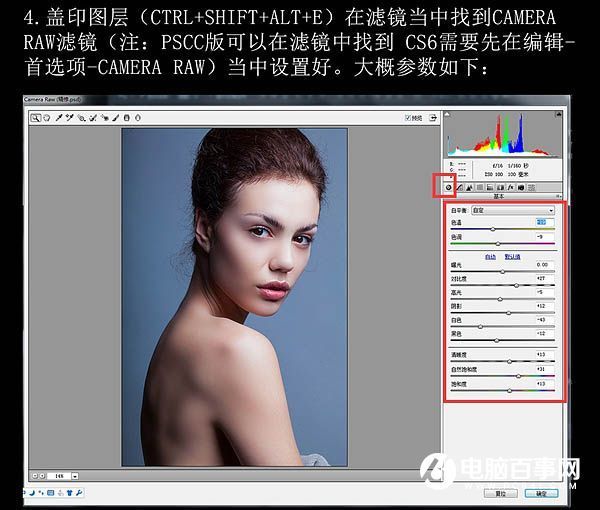The width and height of the screenshot is (600, 510).
Task: Toggle shadow clipping warning in histogram
Action: coord(451,113)
